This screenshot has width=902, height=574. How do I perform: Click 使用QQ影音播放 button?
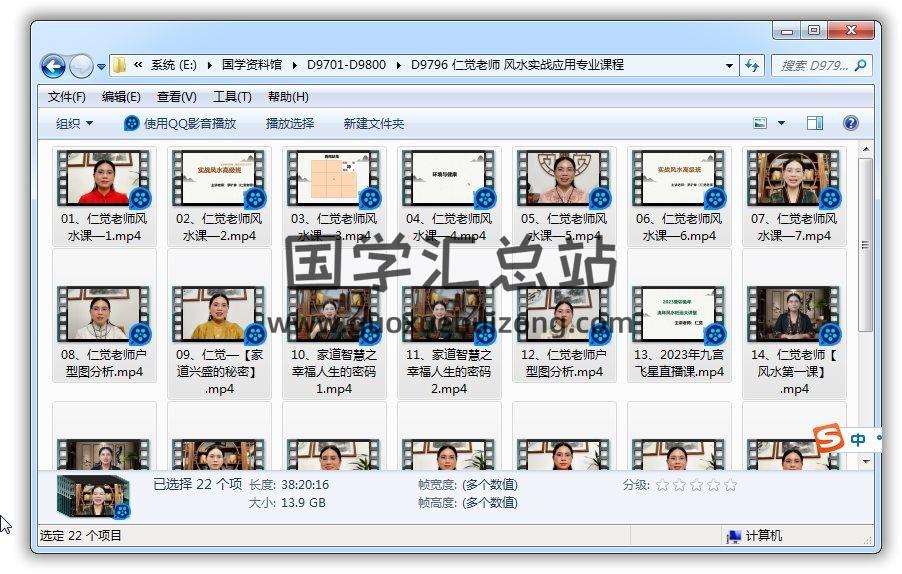pos(180,123)
